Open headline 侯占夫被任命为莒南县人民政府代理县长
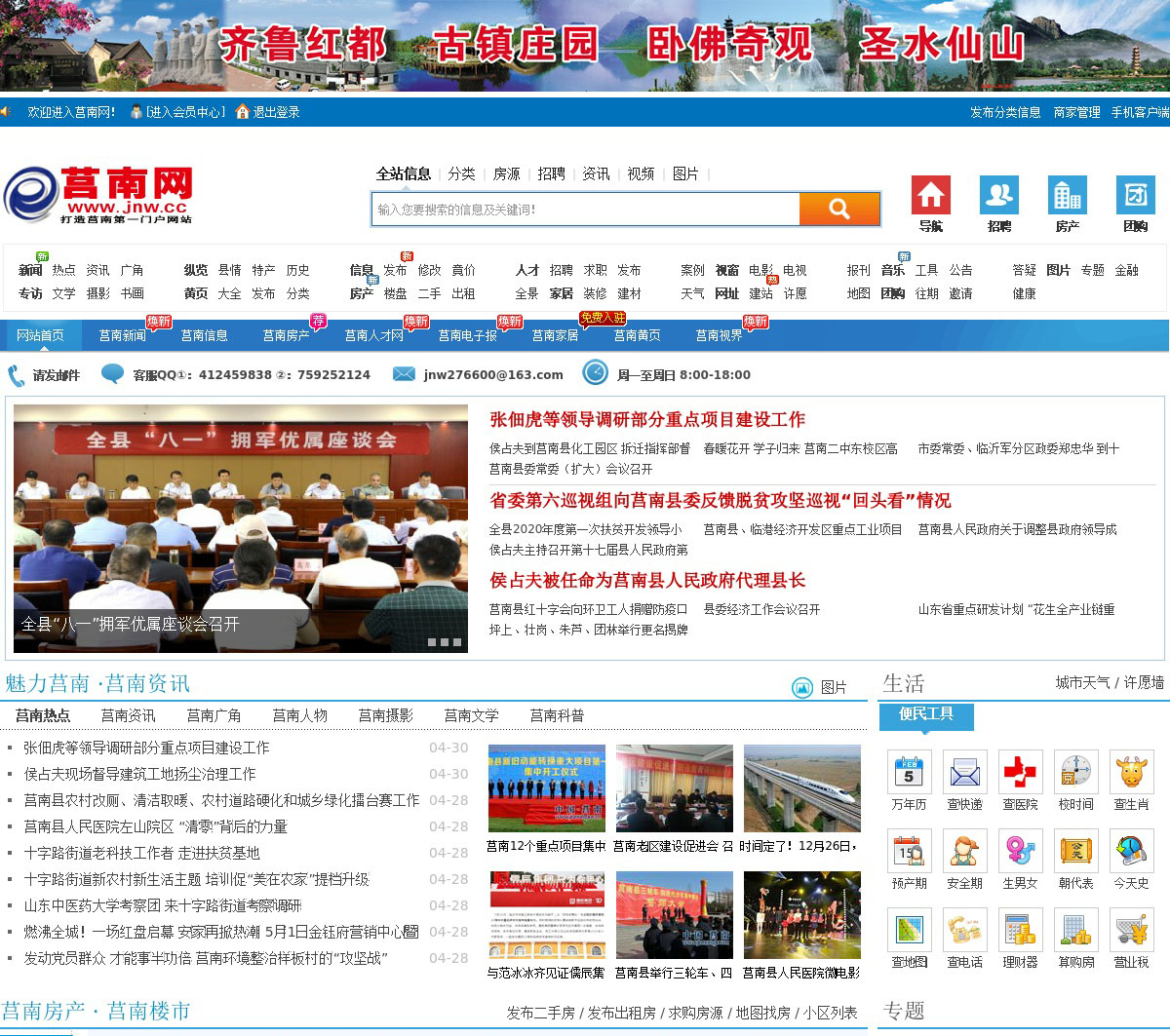Viewport: 1170px width, 1036px height. click(x=647, y=580)
